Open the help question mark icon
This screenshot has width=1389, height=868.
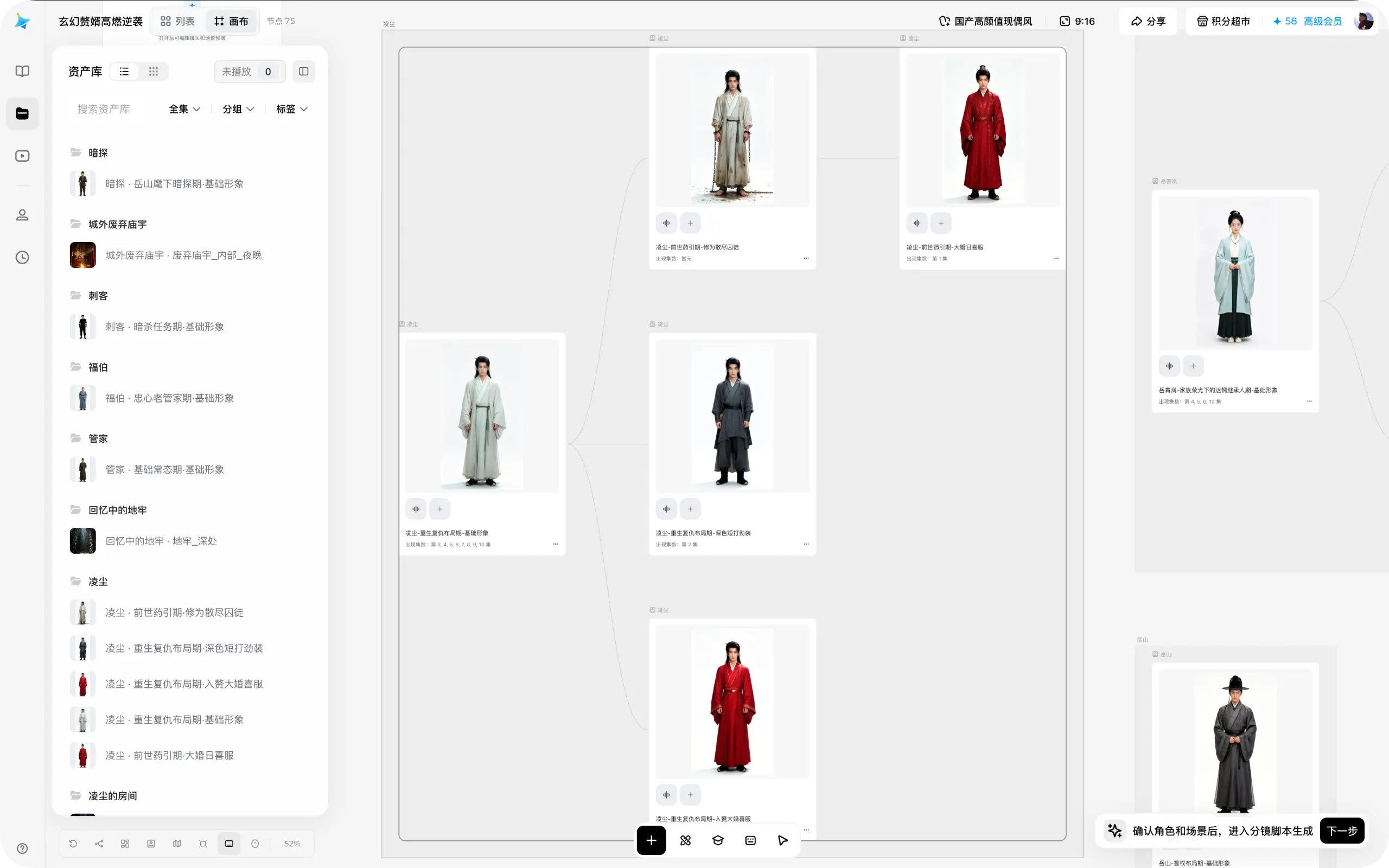[x=22, y=848]
